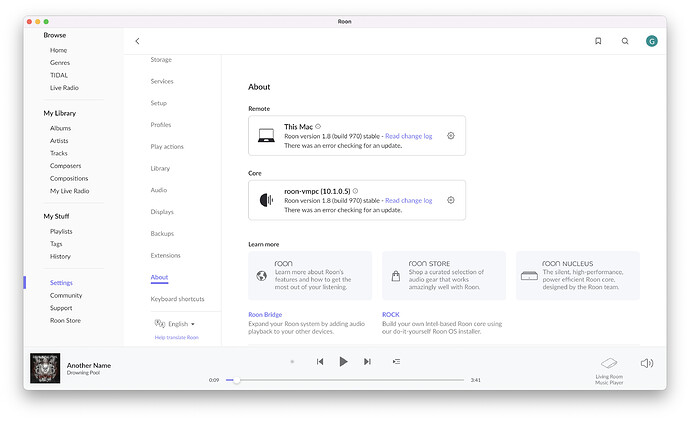The image size is (690, 421).
Task: Click info icon next to This Mac
Action: click(x=318, y=126)
